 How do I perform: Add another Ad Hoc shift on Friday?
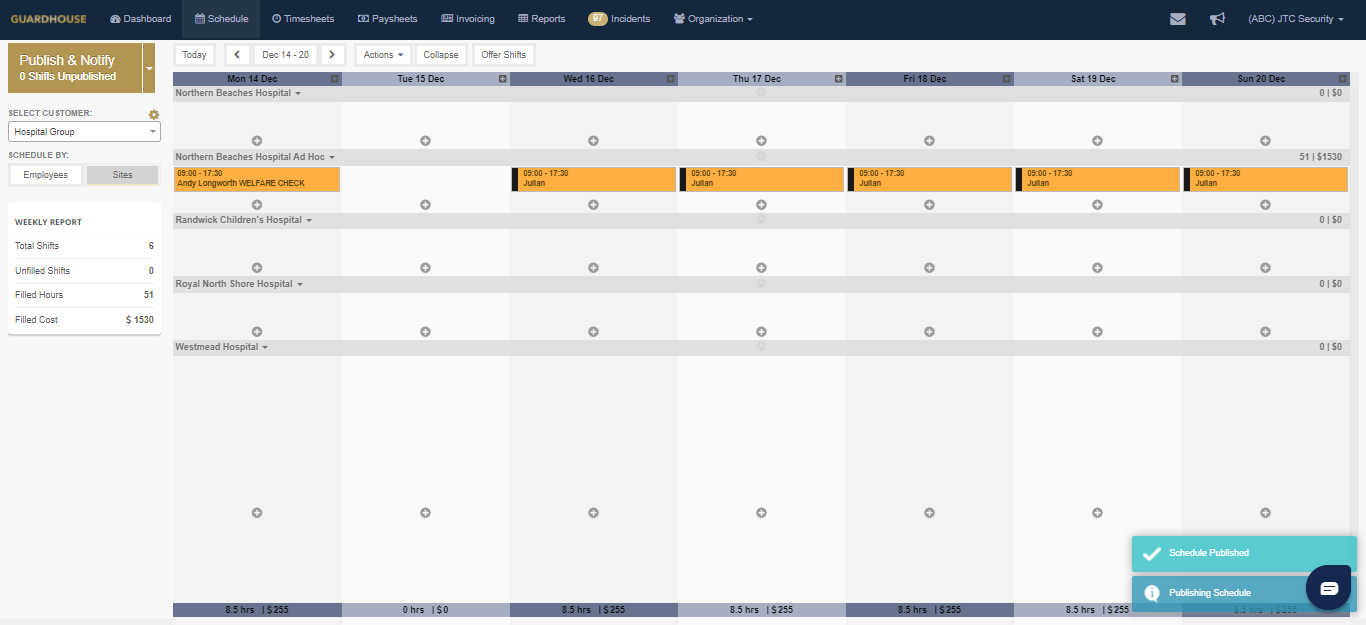click(x=929, y=205)
